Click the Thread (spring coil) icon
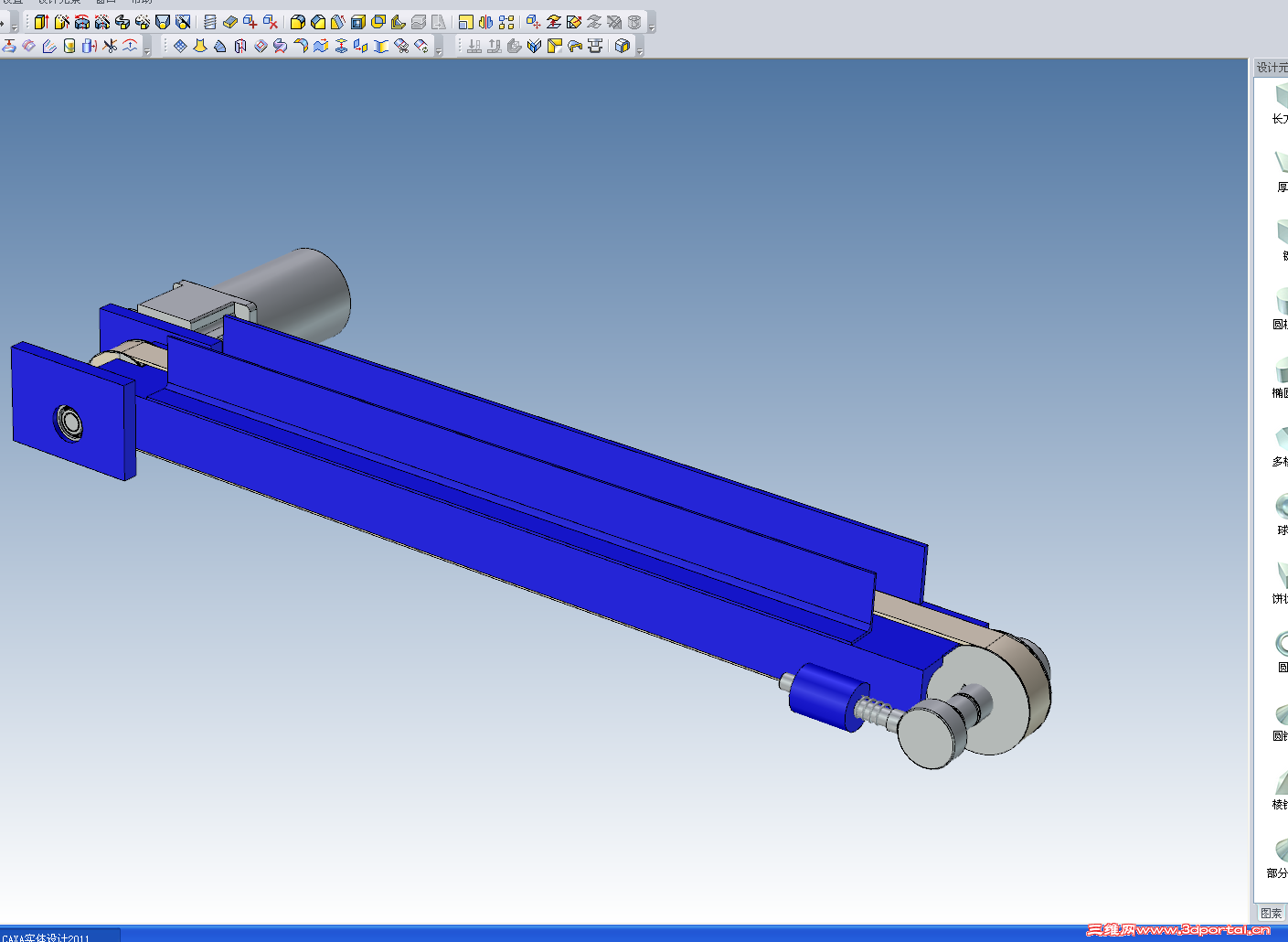 tap(209, 22)
